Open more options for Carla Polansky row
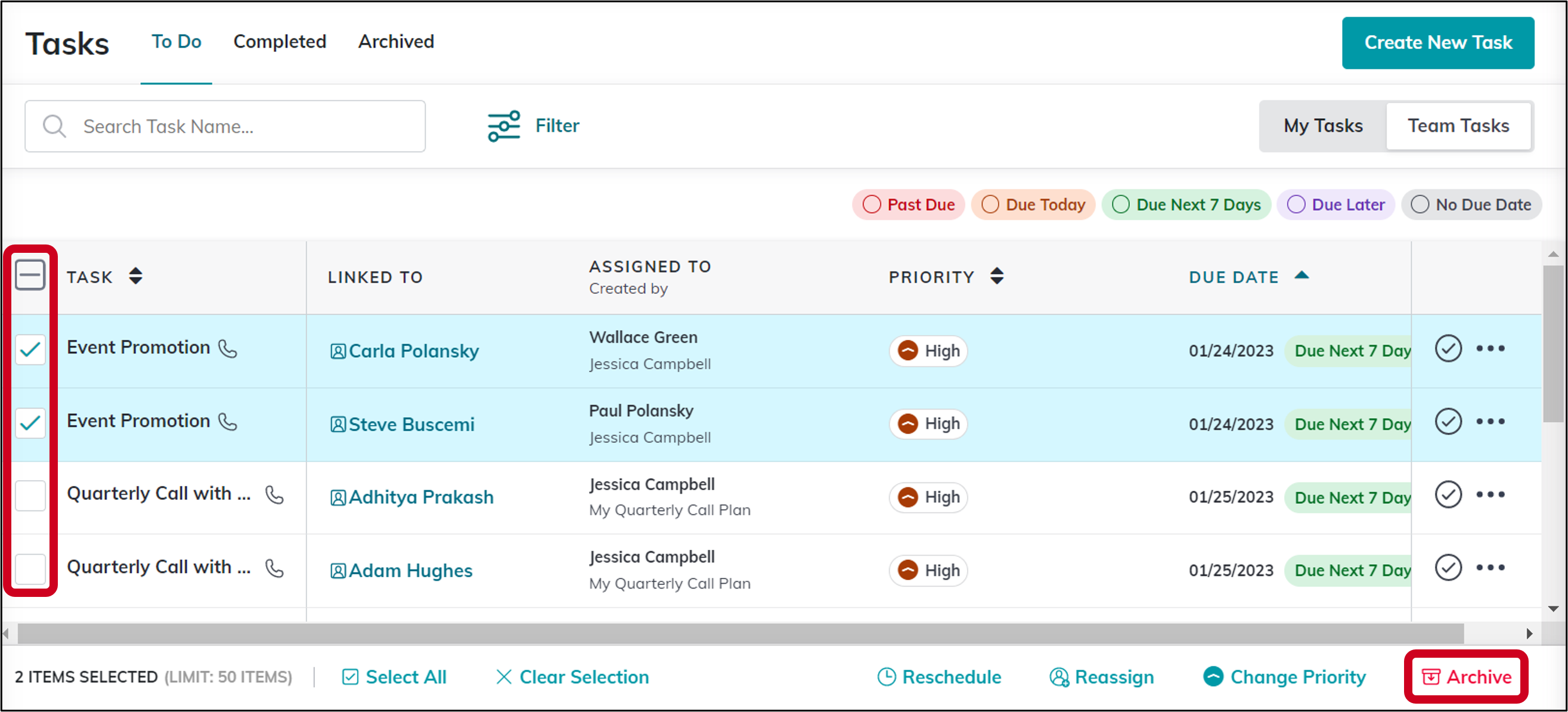The image size is (1568, 712). coord(1490,348)
